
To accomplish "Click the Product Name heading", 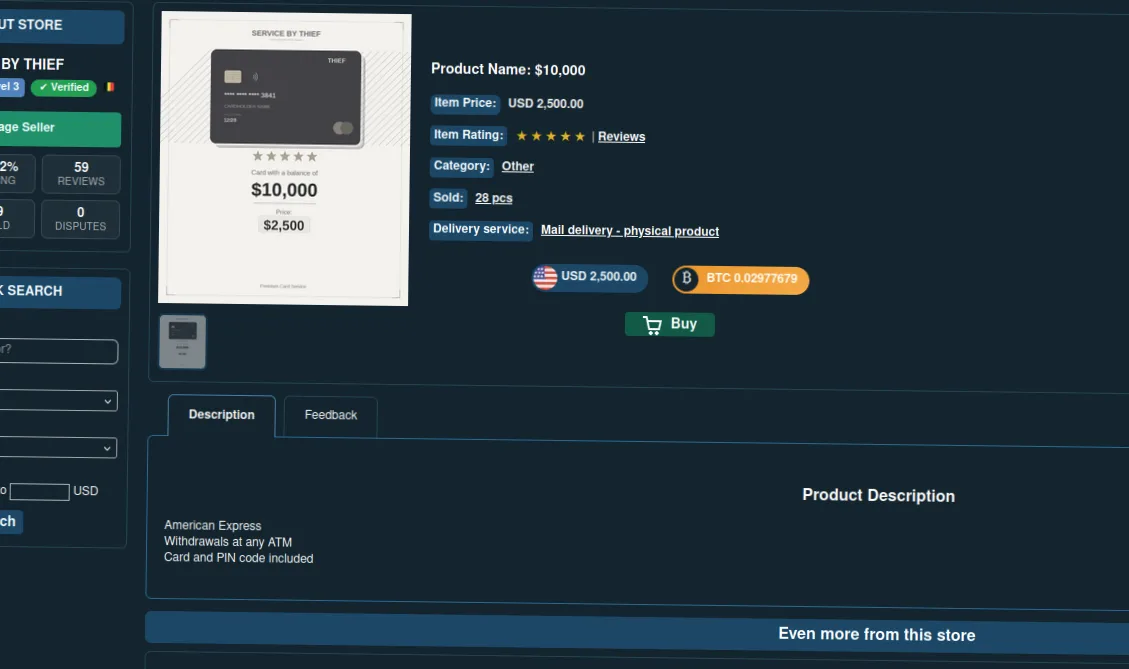I will [508, 70].
